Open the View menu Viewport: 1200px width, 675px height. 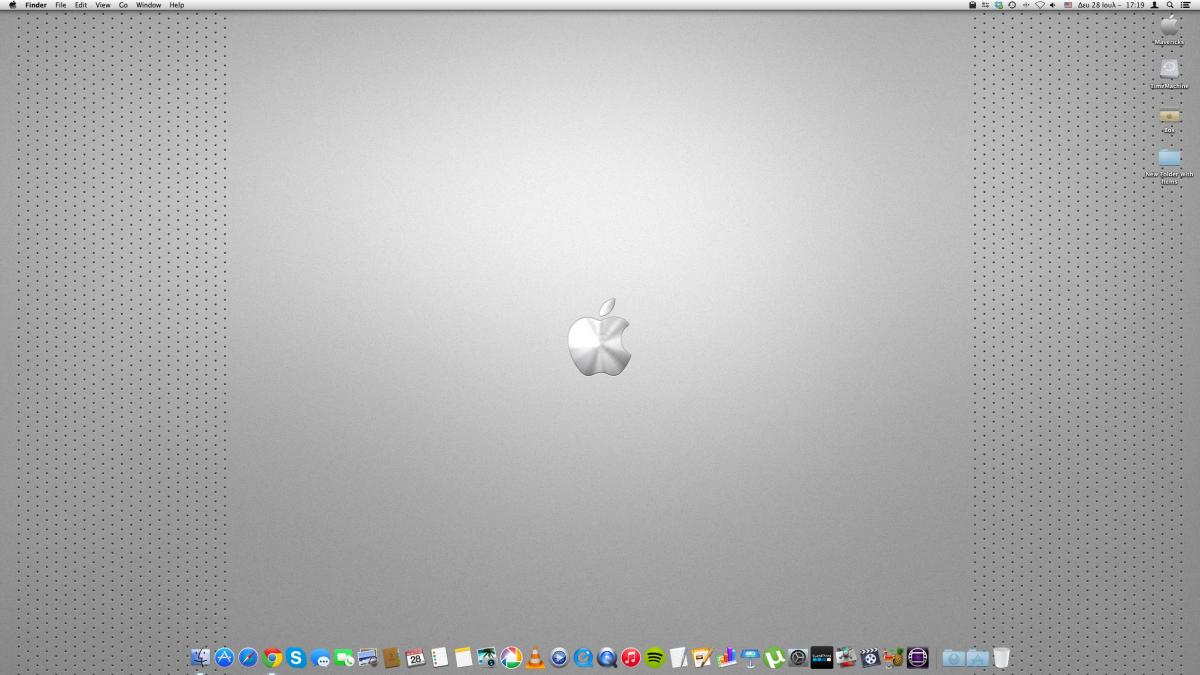pyautogui.click(x=103, y=5)
